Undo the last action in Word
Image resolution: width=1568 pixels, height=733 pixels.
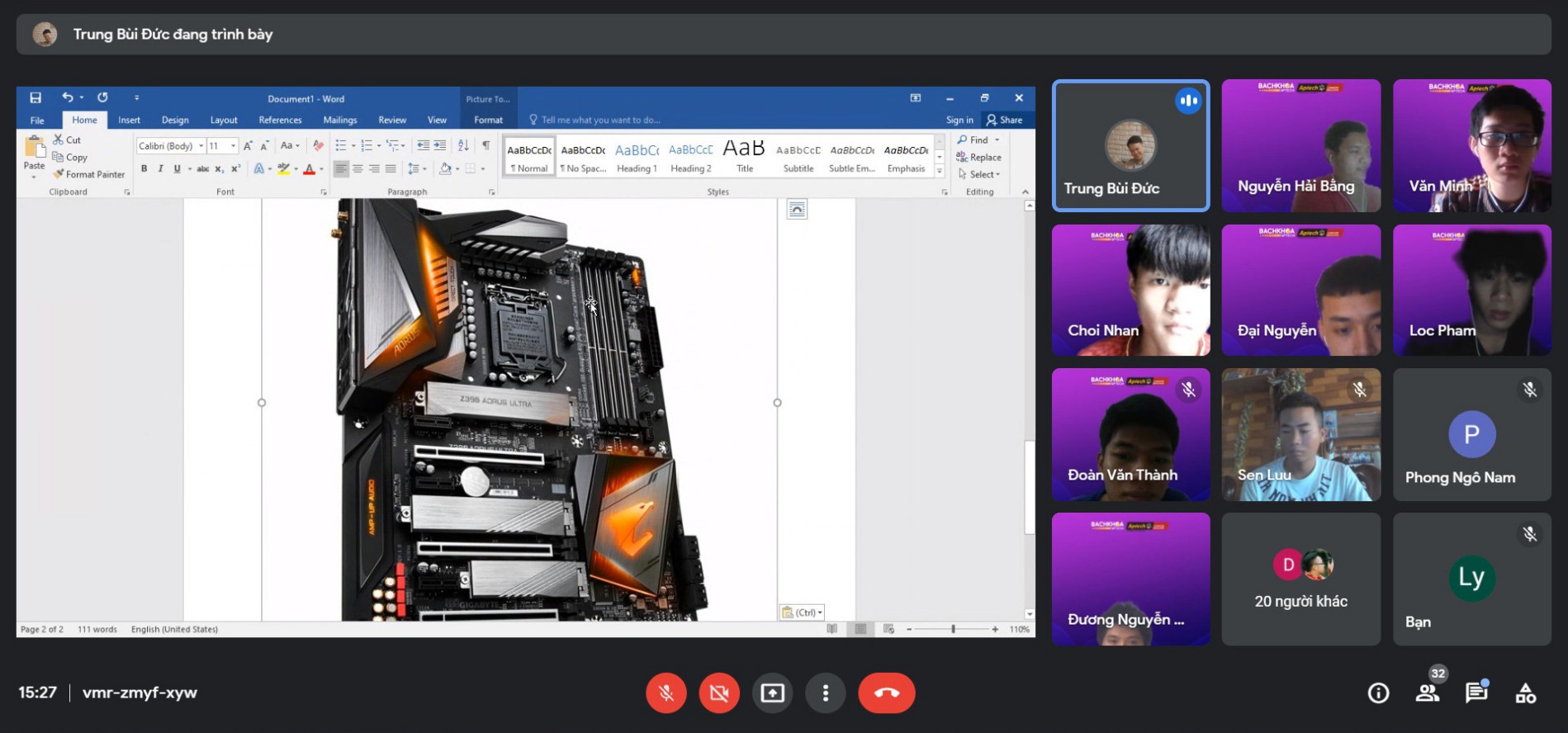(x=68, y=97)
